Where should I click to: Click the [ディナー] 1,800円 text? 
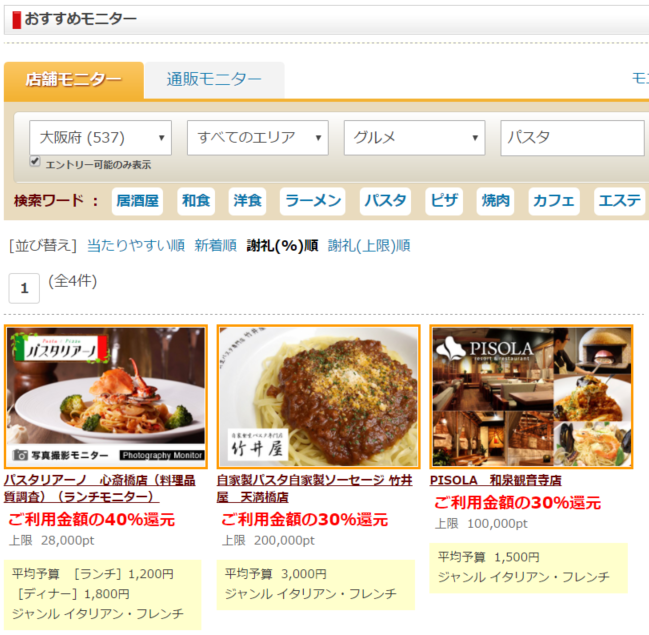(73, 594)
